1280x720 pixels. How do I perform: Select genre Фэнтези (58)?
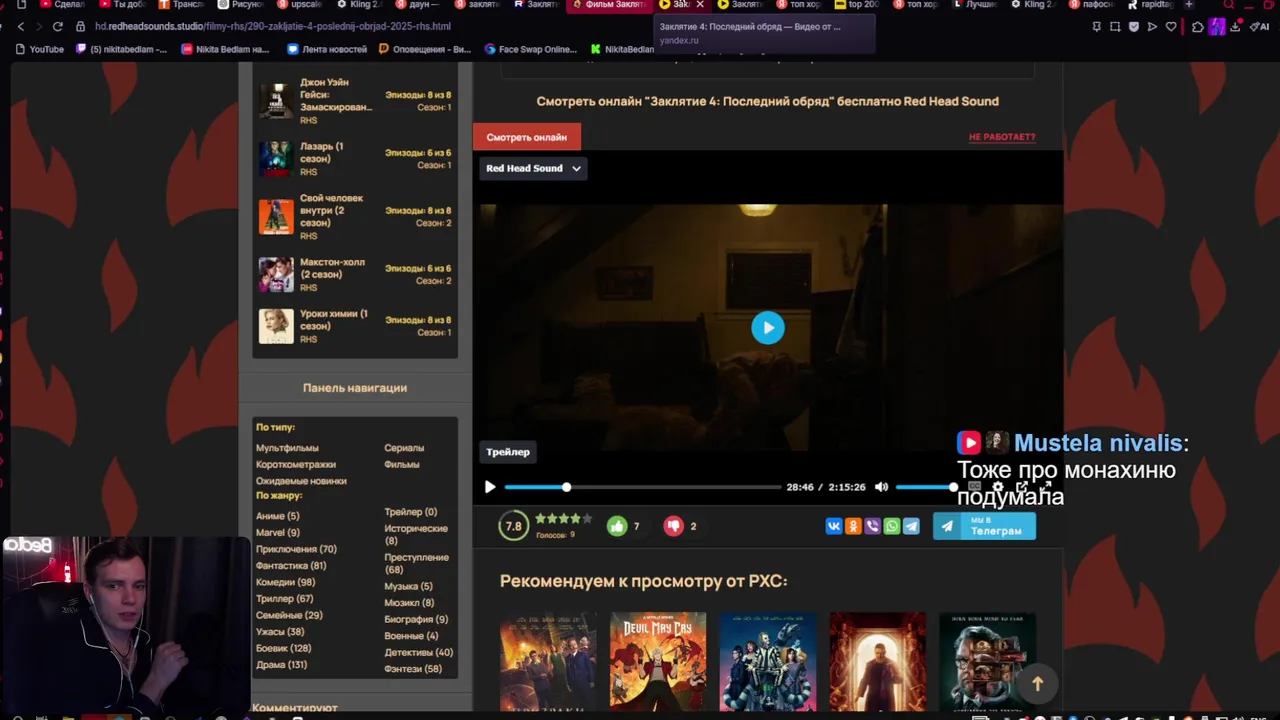point(413,669)
